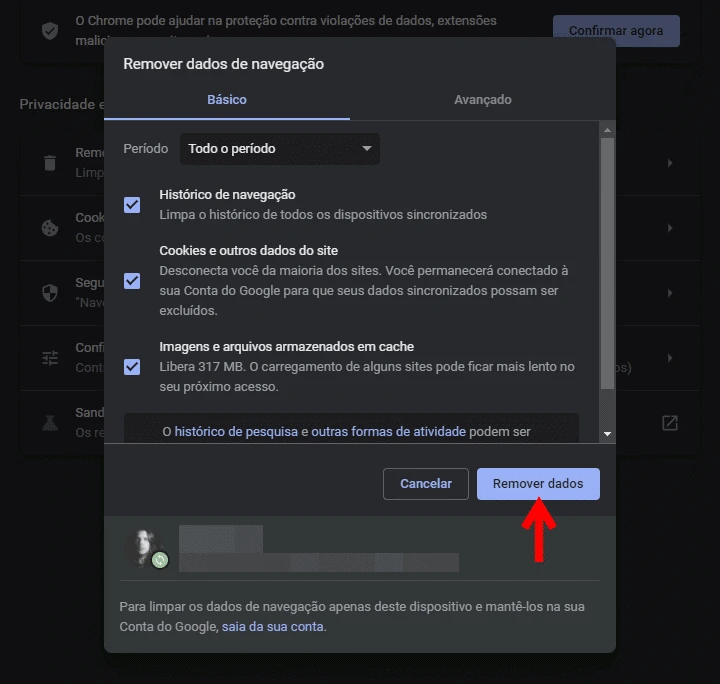Disable Imagens e arquivos armazenados em cache

(132, 366)
